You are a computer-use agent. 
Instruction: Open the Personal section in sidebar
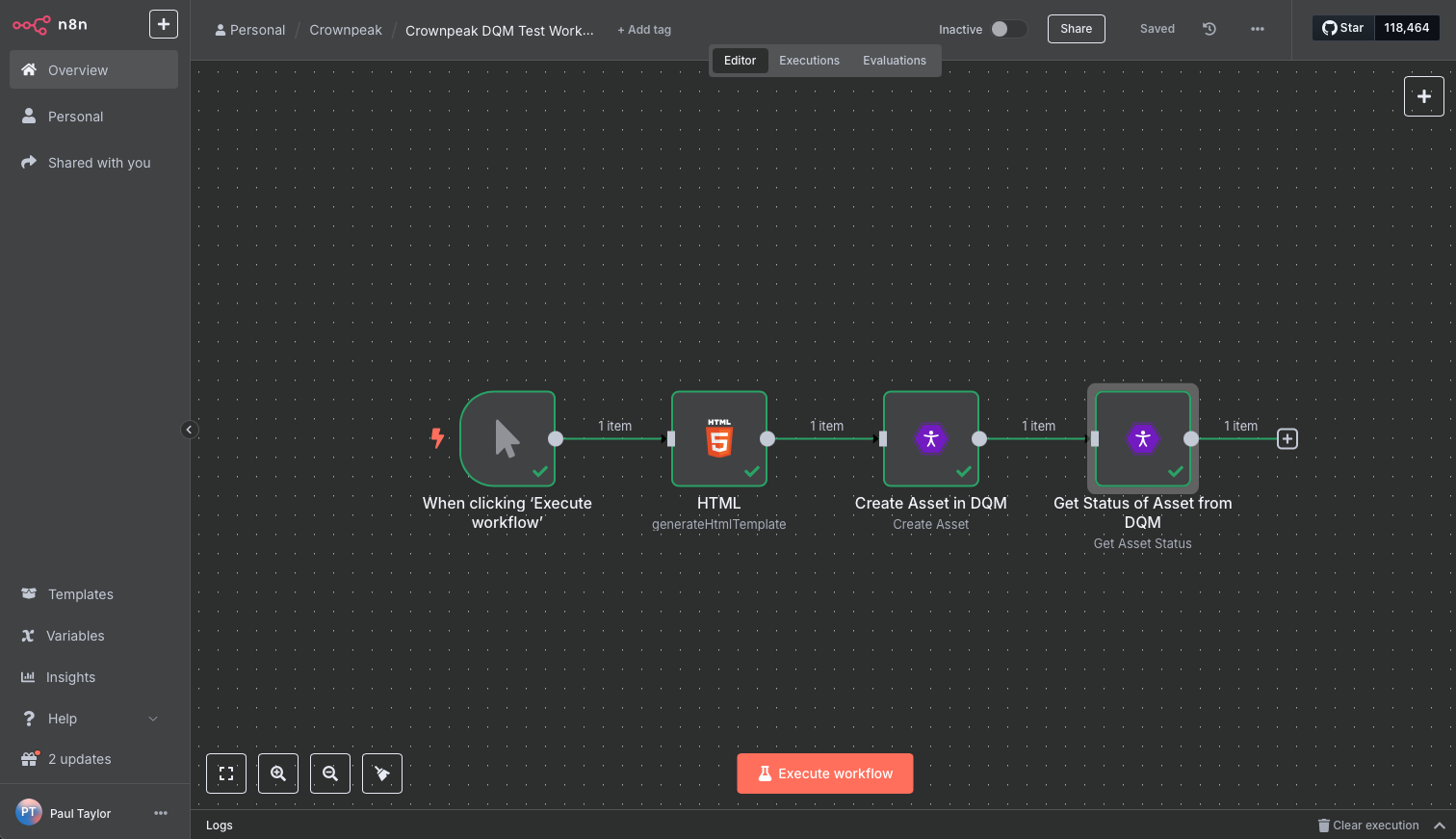93,117
